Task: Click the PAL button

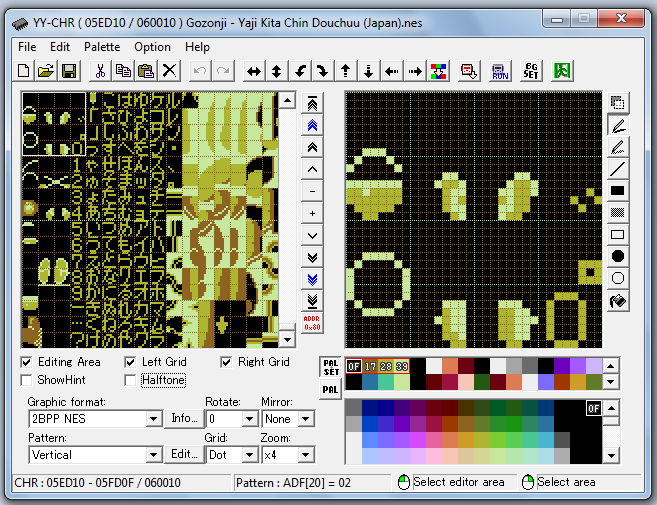Action: [331, 390]
